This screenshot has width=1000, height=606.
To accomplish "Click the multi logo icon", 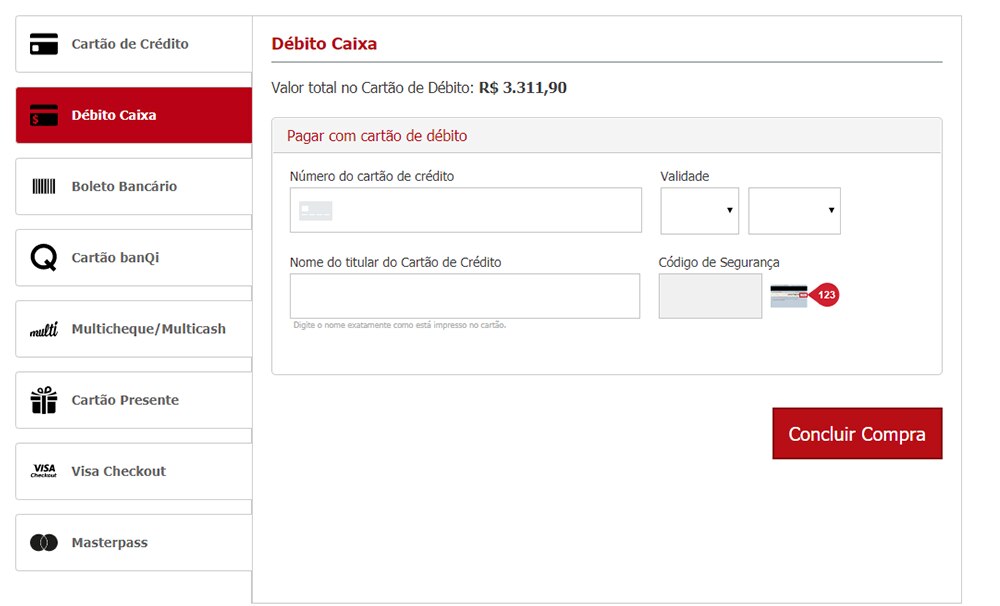I will click(x=44, y=329).
